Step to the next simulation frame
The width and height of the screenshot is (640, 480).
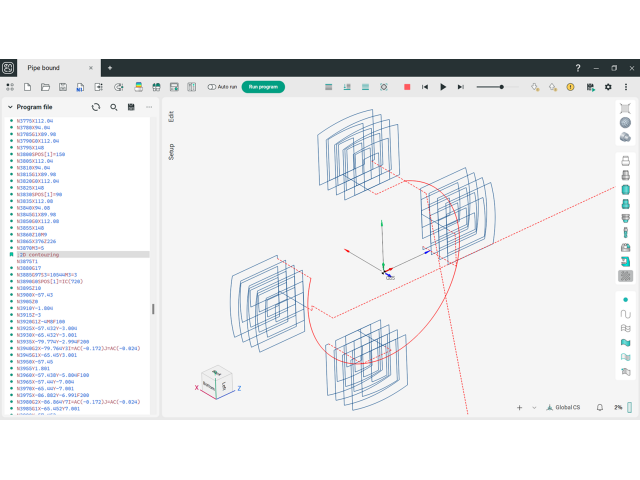point(460,87)
